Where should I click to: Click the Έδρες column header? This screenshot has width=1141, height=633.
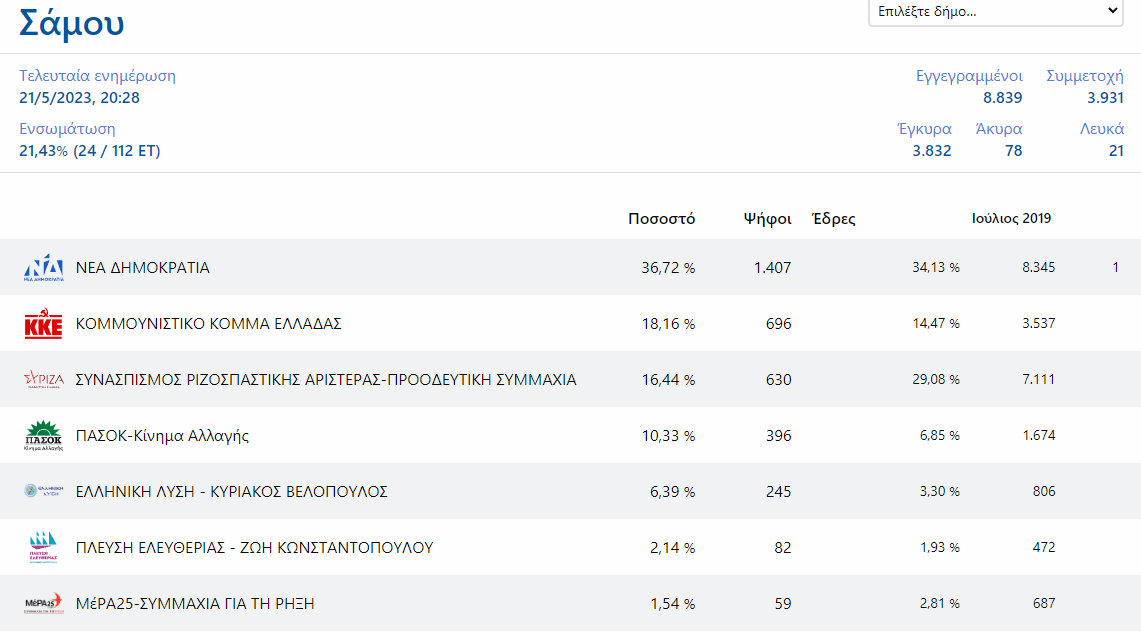(x=833, y=218)
